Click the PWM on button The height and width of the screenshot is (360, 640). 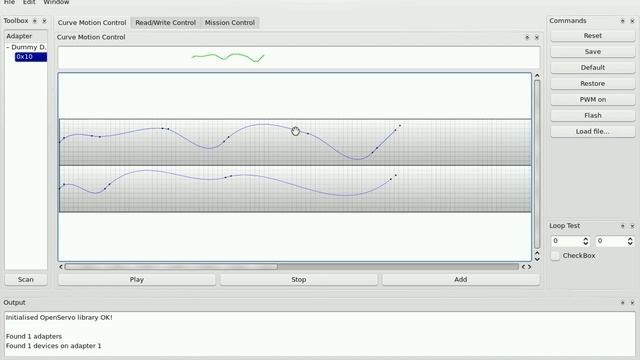click(x=593, y=100)
